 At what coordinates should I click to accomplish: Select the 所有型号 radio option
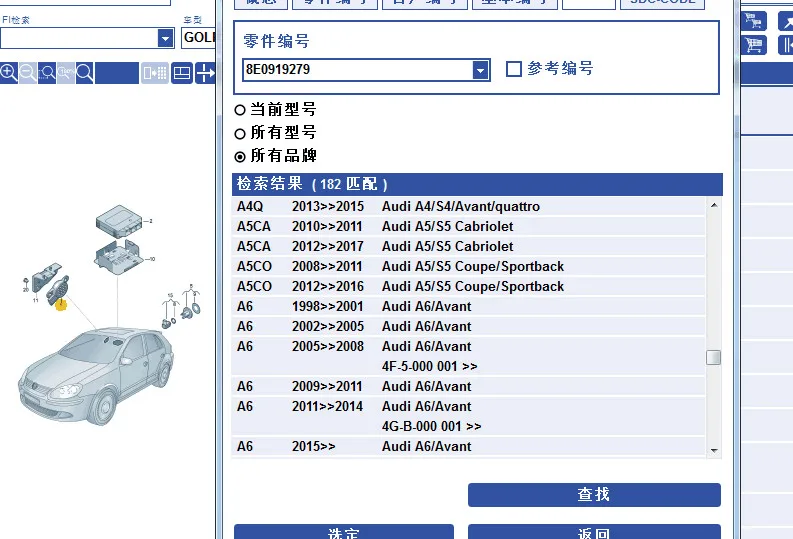click(240, 133)
